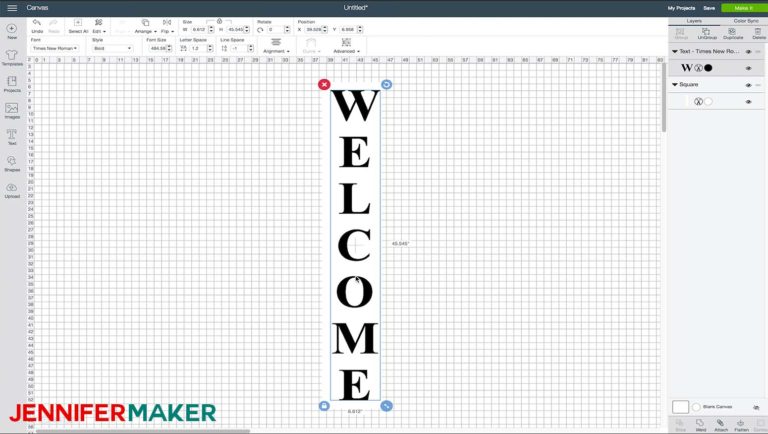Viewport: 768px width, 434px height.
Task: Toggle visibility of the Square group
Action: pyautogui.click(x=748, y=85)
